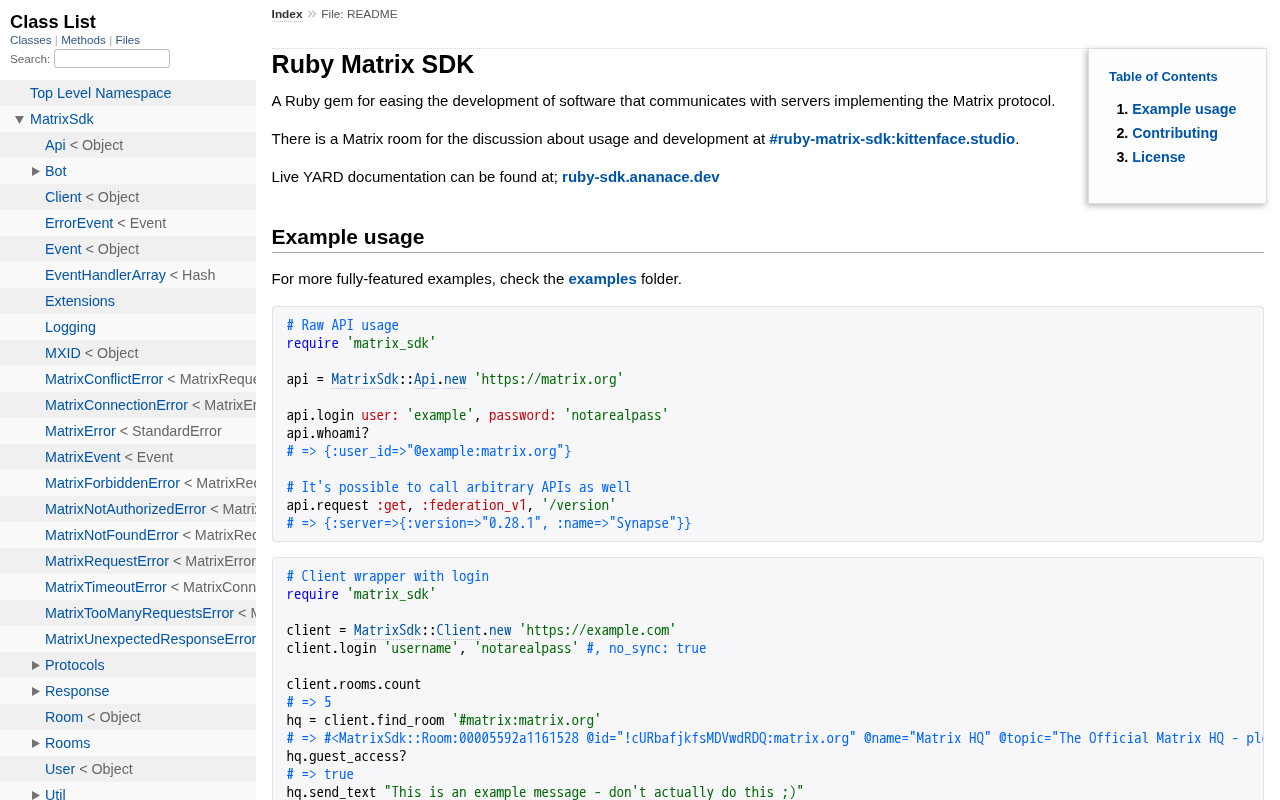1280x800 pixels.
Task: Go to the Index breadcrumb link
Action: click(x=287, y=14)
